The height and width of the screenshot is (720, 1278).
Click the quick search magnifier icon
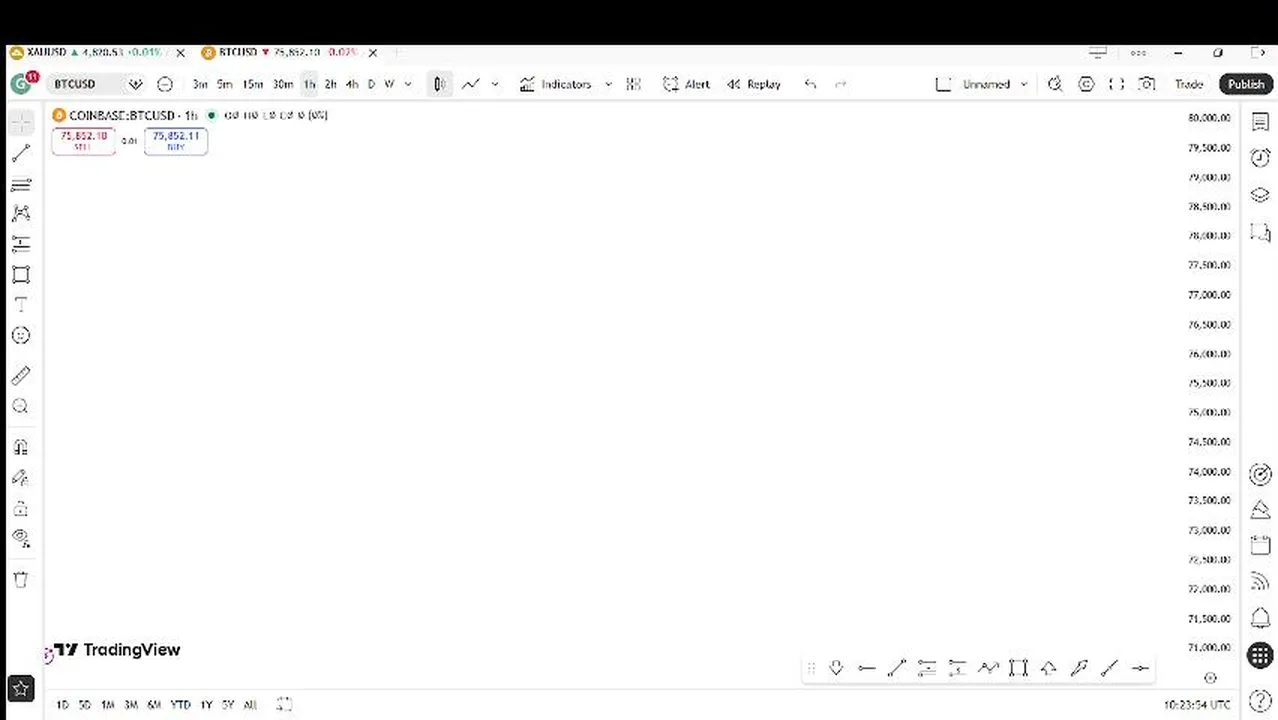(1055, 84)
